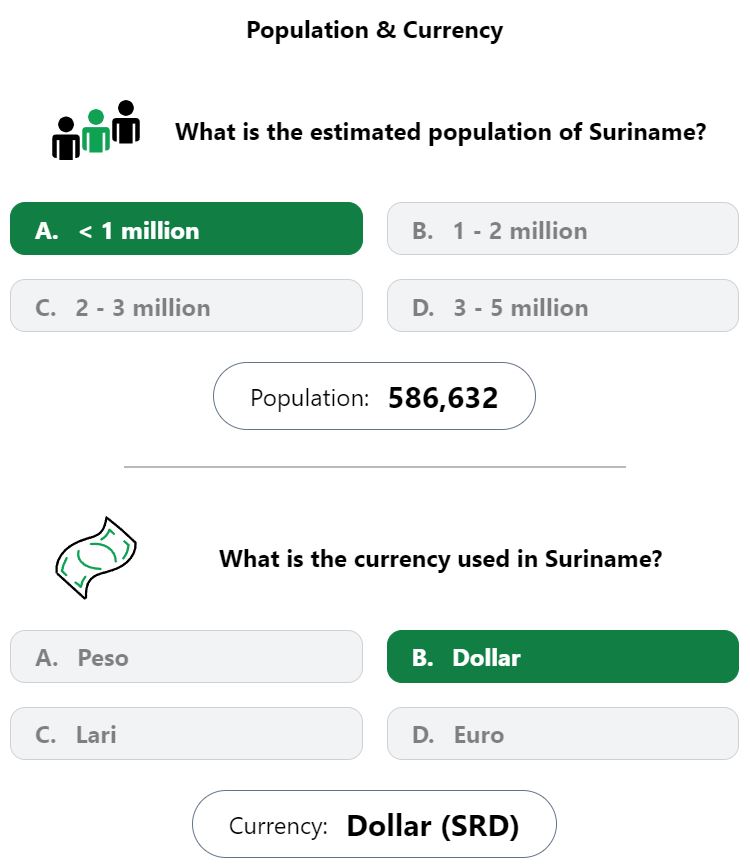Image resolution: width=750 pixels, height=864 pixels.
Task: Pick the Lari currency option
Action: click(x=186, y=734)
